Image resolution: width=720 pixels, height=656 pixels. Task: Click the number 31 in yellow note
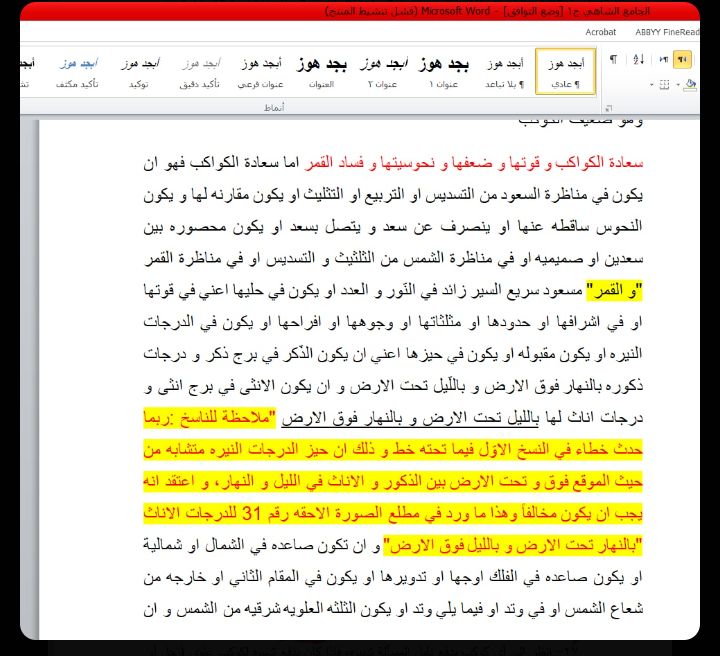click(252, 513)
